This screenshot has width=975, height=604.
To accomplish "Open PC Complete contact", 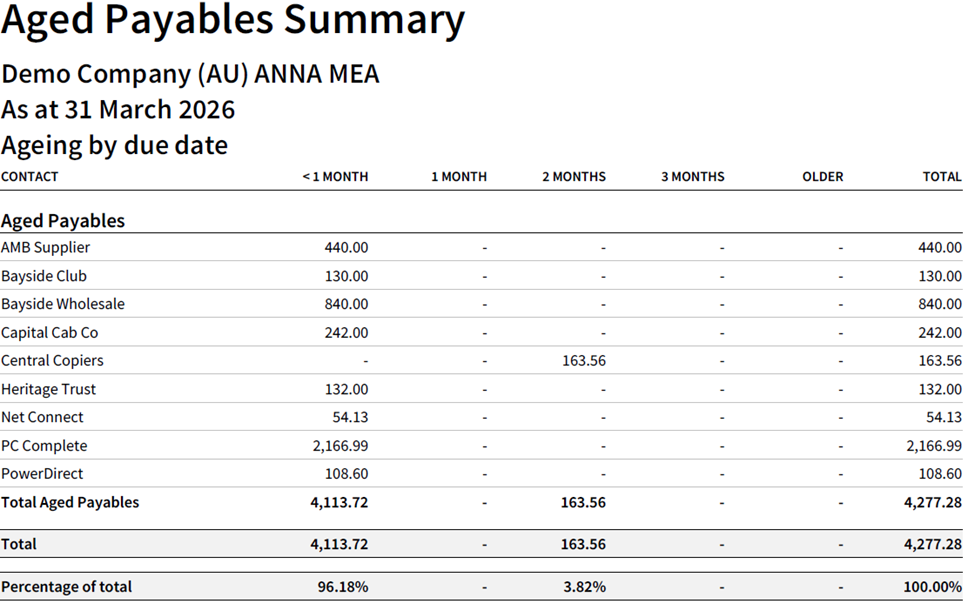I will [44, 446].
